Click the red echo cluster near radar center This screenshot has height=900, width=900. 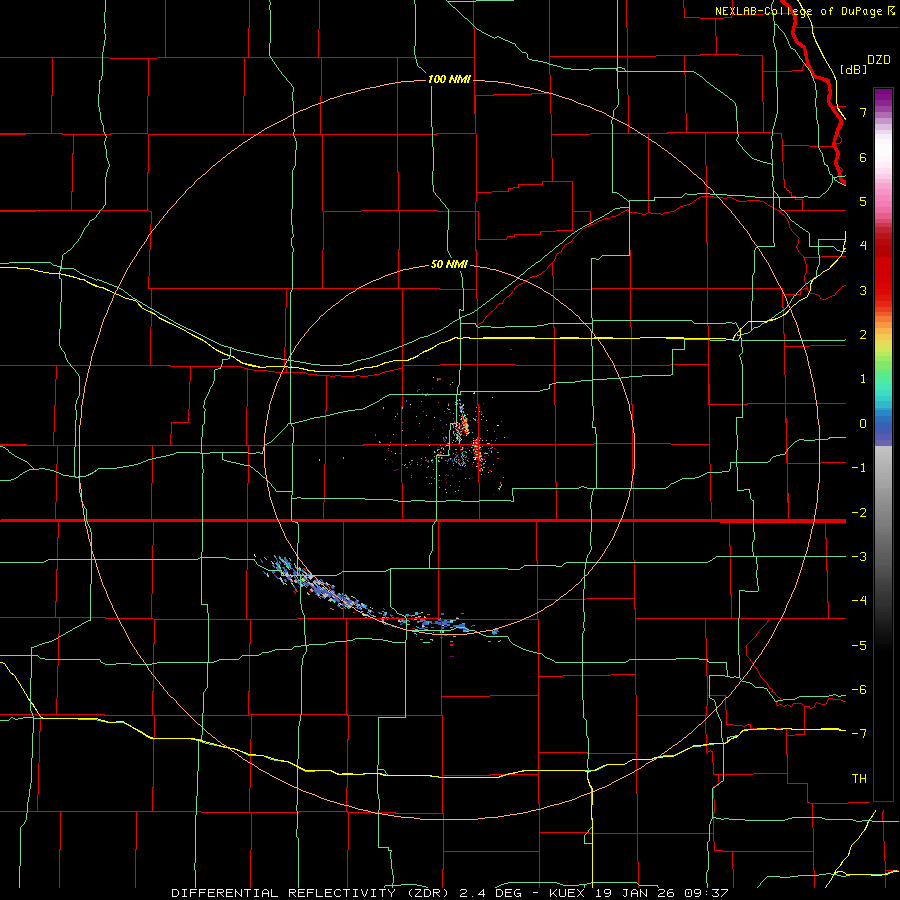476,451
